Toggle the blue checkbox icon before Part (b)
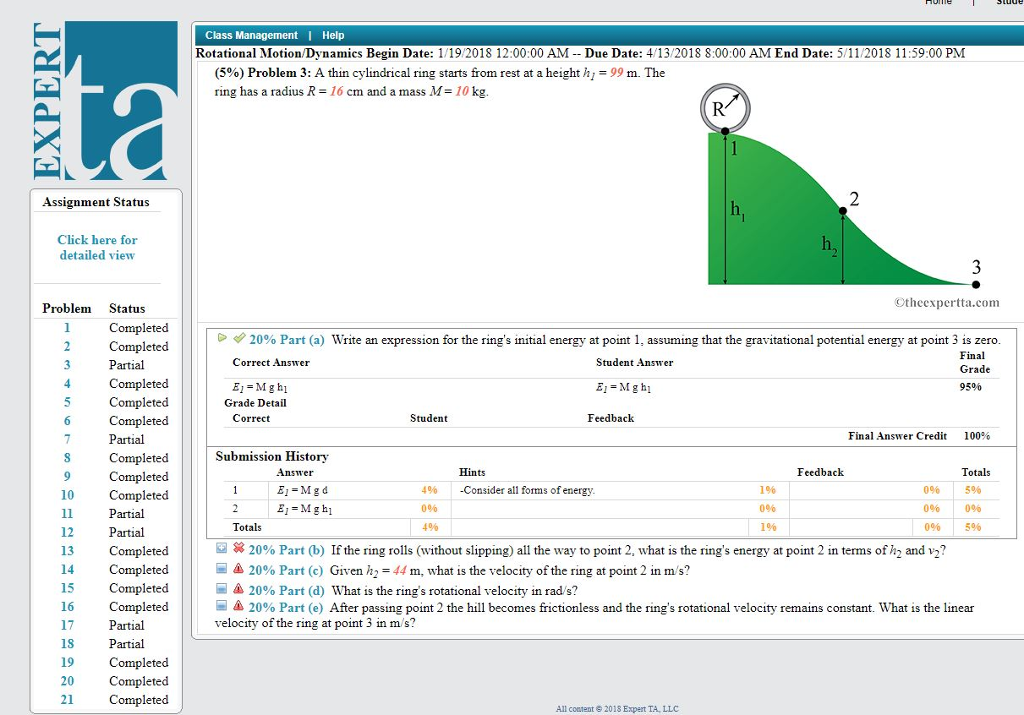This screenshot has width=1024, height=715. 223,549
